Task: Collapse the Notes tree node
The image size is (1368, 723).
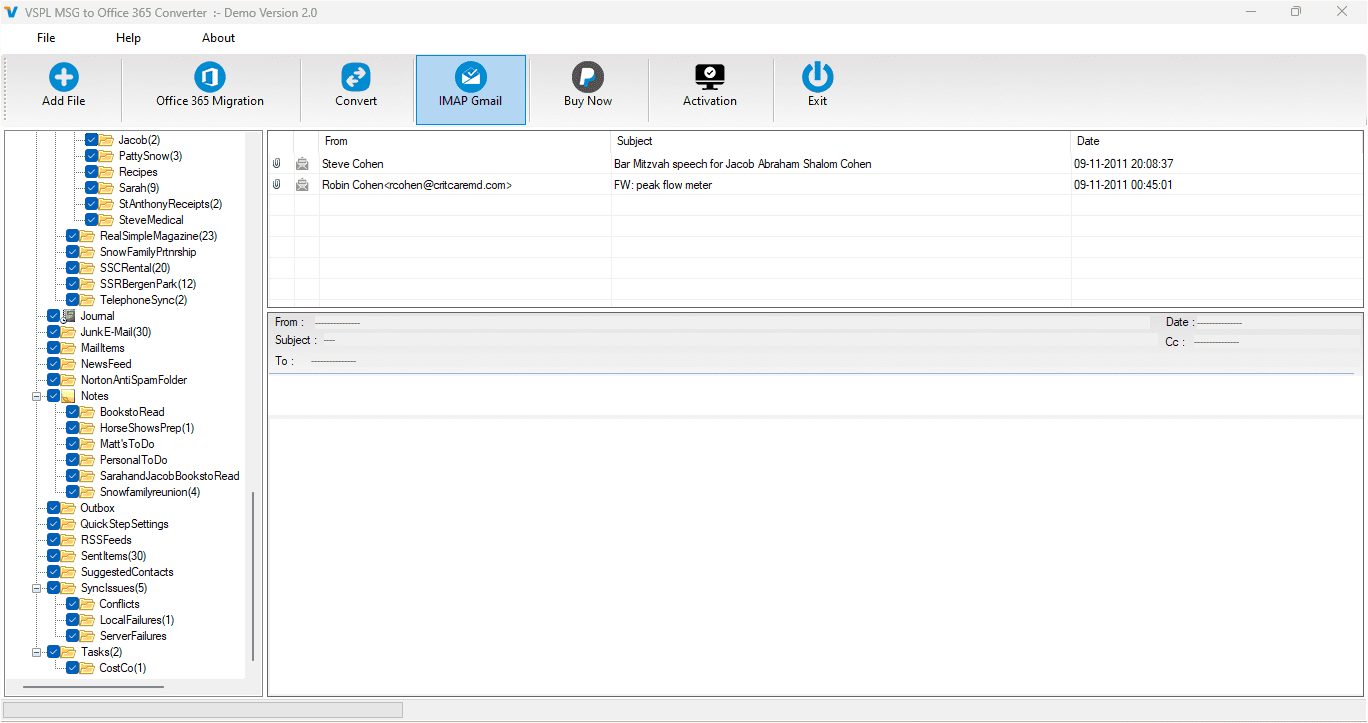Action: (x=37, y=396)
